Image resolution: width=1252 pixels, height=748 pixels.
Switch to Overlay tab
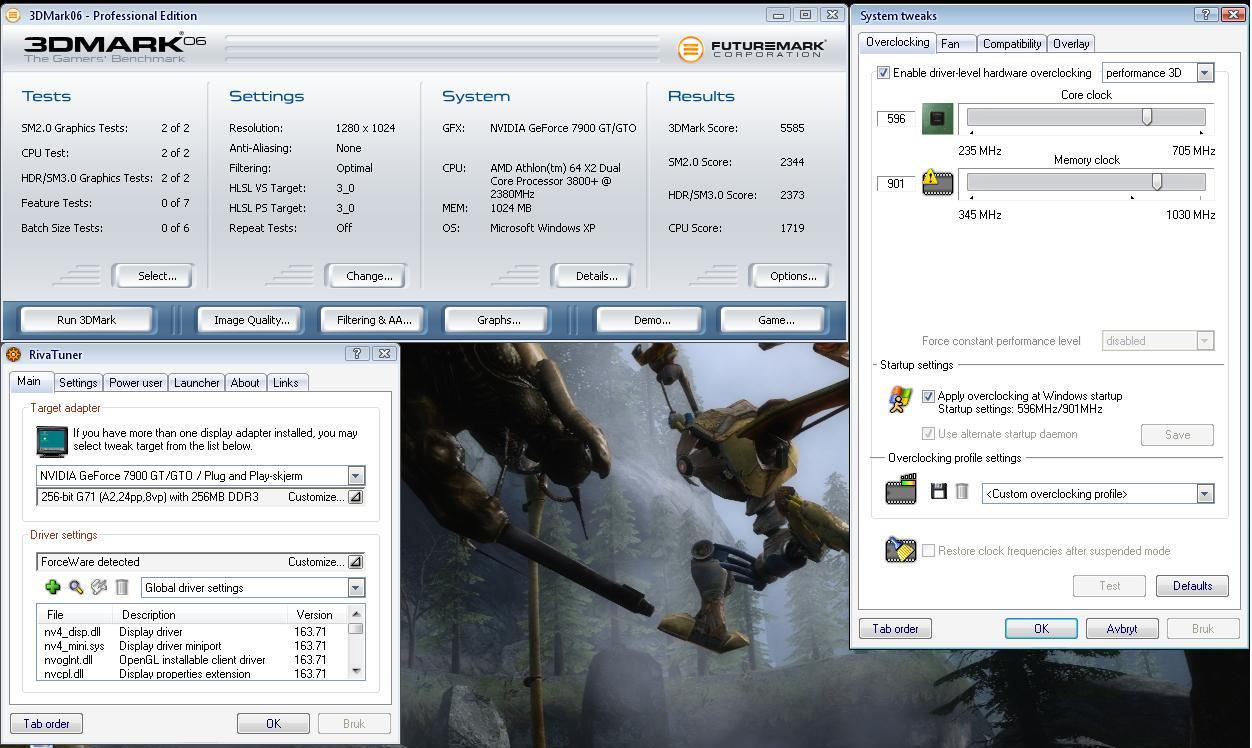click(1071, 44)
